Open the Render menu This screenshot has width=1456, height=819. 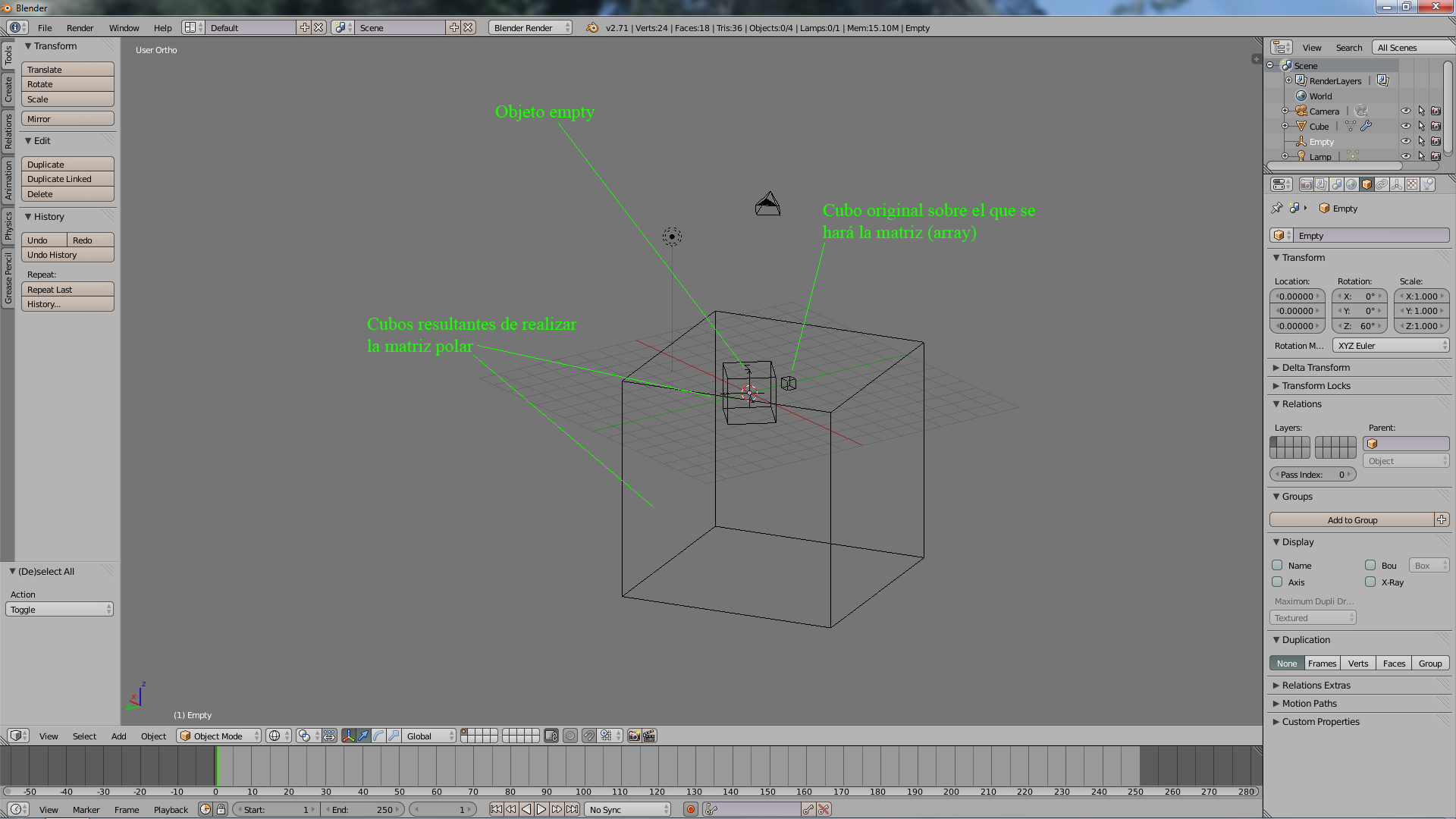point(80,28)
